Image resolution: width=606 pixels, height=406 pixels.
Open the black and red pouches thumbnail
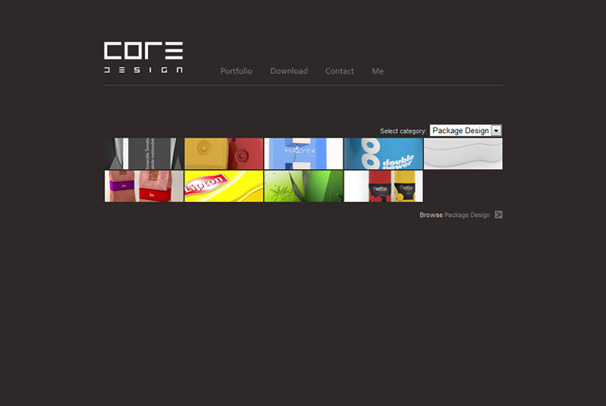(383, 186)
